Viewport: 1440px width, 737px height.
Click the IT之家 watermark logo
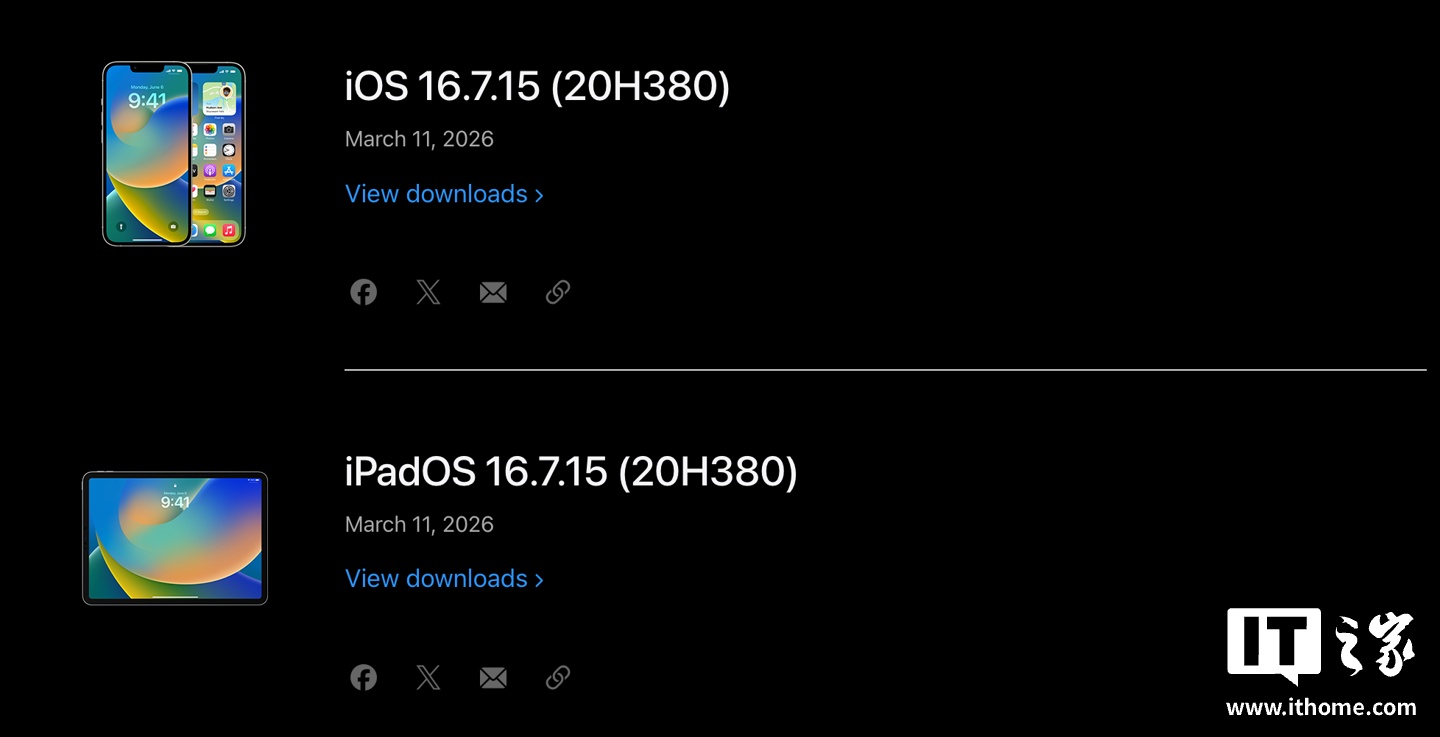1321,645
